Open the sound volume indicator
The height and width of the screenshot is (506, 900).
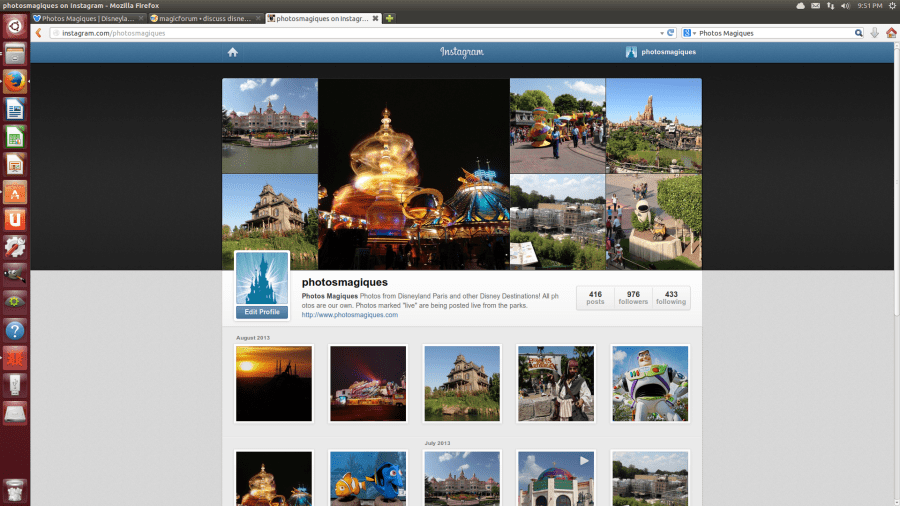(845, 6)
